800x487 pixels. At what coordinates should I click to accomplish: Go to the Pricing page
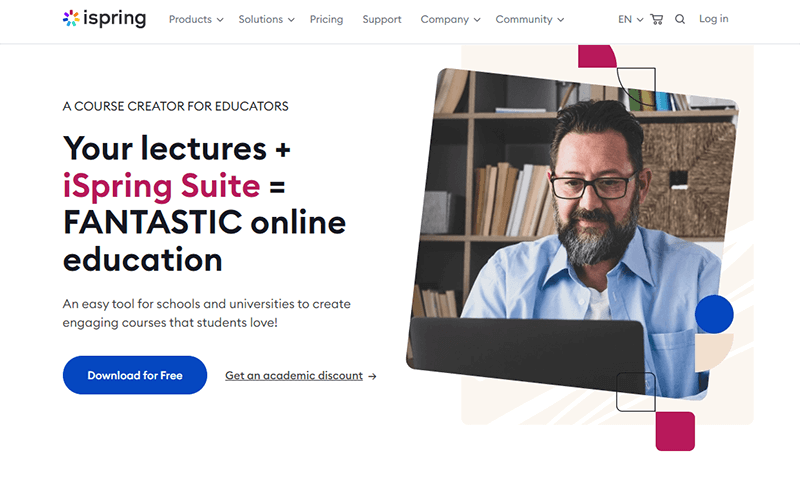click(x=327, y=19)
